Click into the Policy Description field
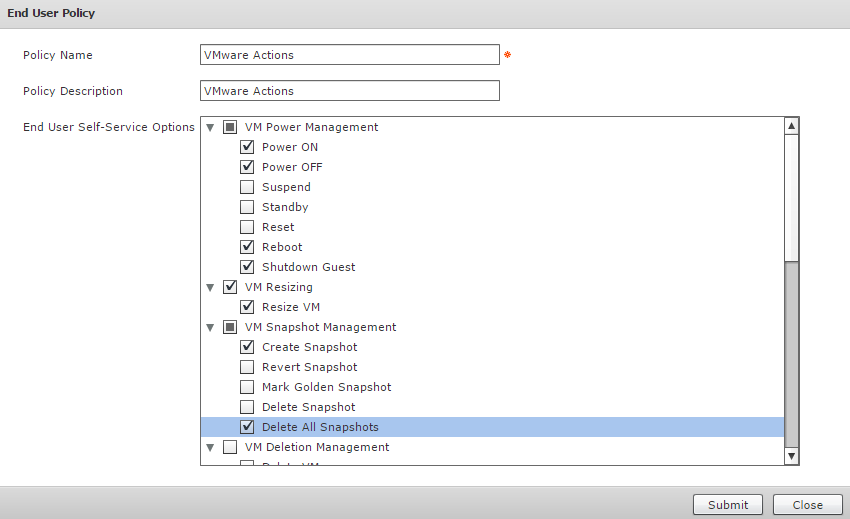850x519 pixels. [349, 91]
